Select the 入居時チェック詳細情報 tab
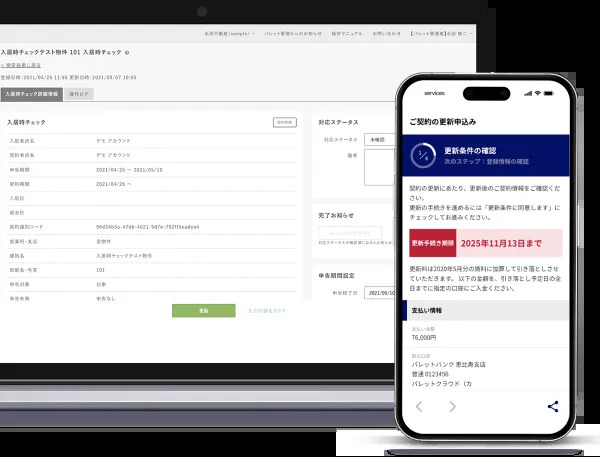The height and width of the screenshot is (457, 600). coord(32,94)
